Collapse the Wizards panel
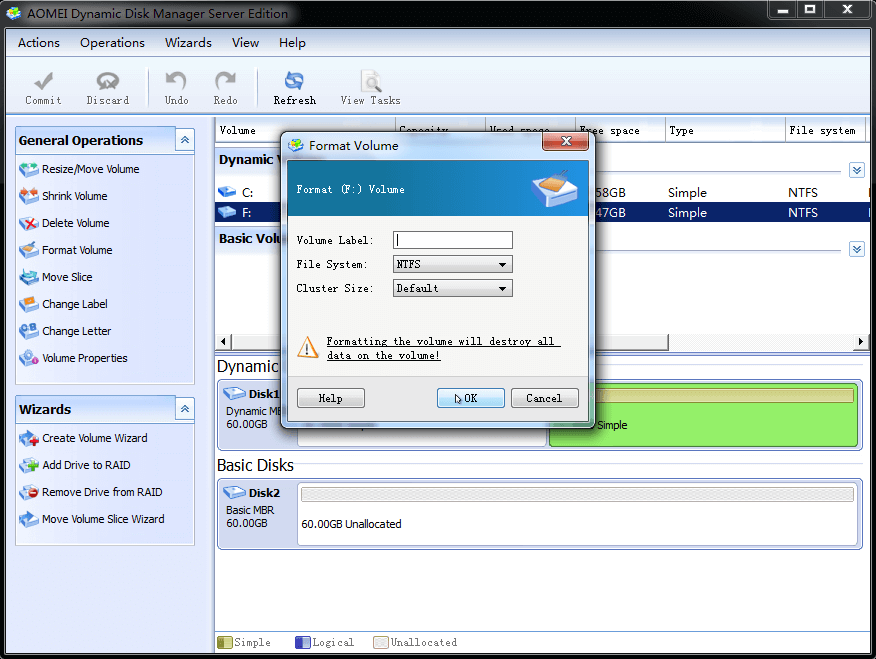This screenshot has width=876, height=659. pos(184,409)
